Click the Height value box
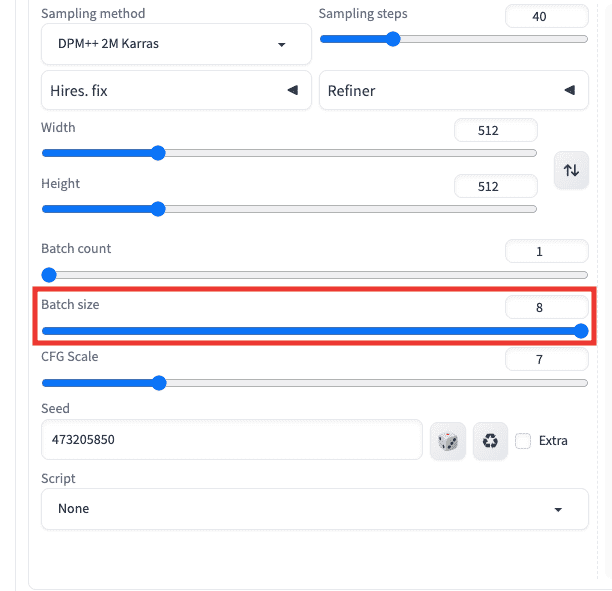The image size is (612, 591). point(495,186)
